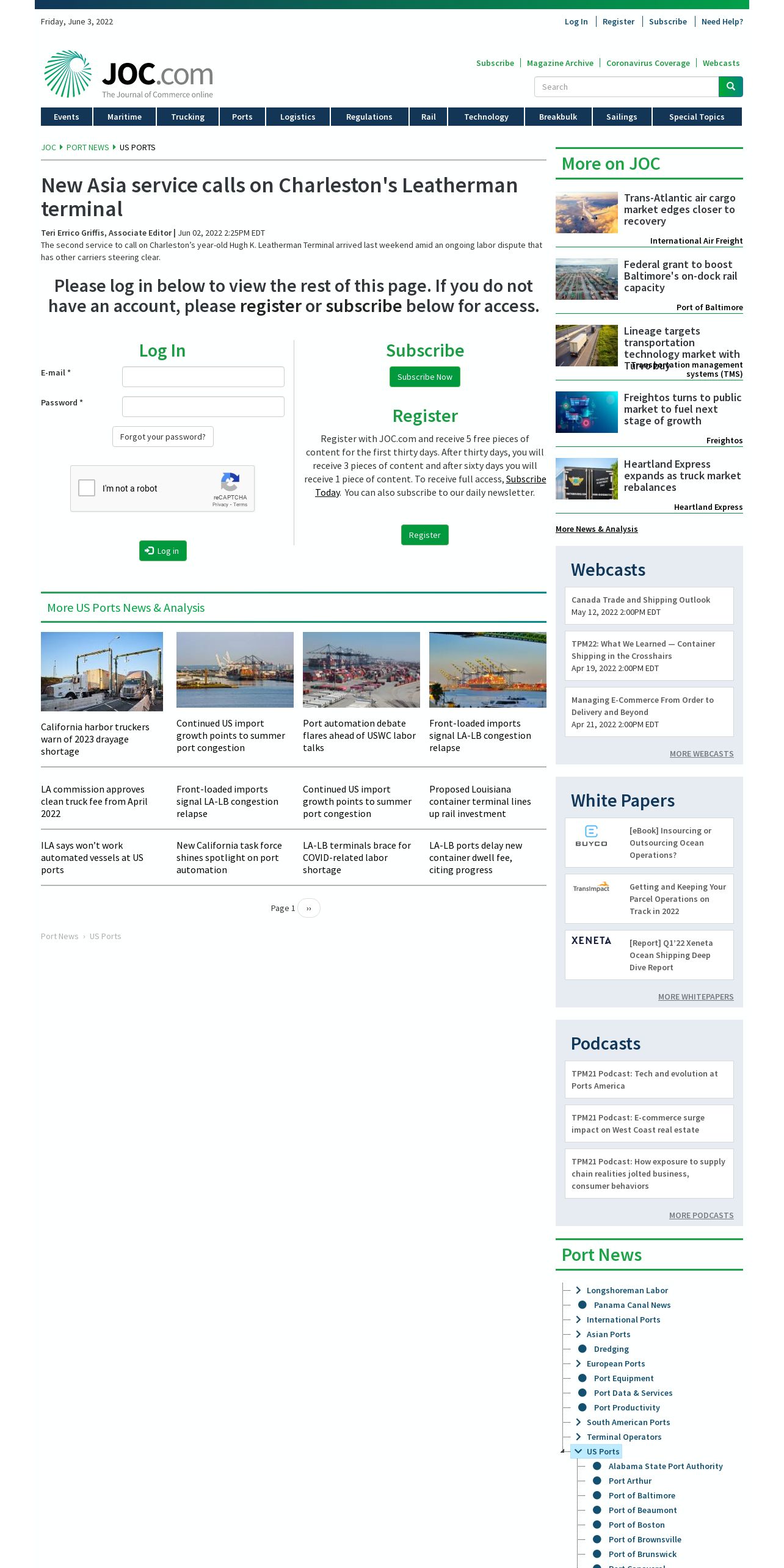
Task: Click Forgot your password button
Action: click(x=163, y=437)
